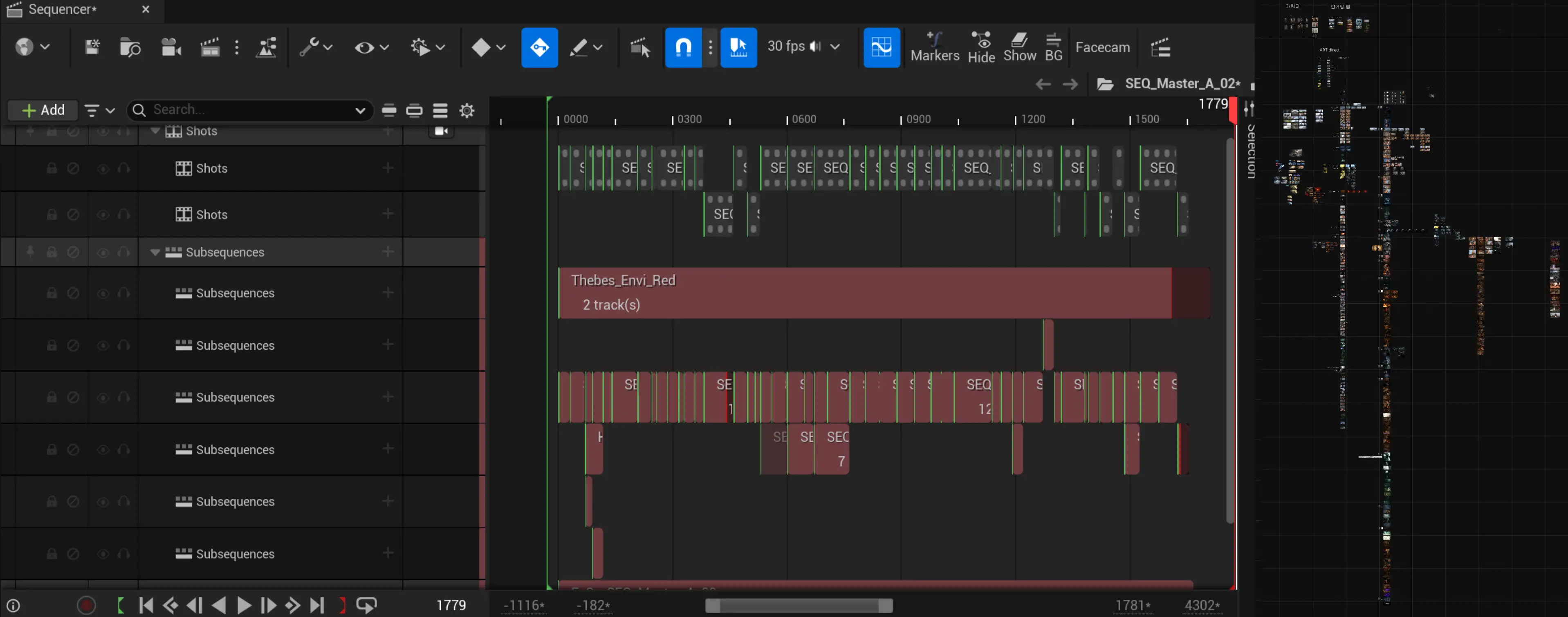Open the info icon in transport bar
Viewport: 1568px width, 617px height.
click(x=13, y=606)
